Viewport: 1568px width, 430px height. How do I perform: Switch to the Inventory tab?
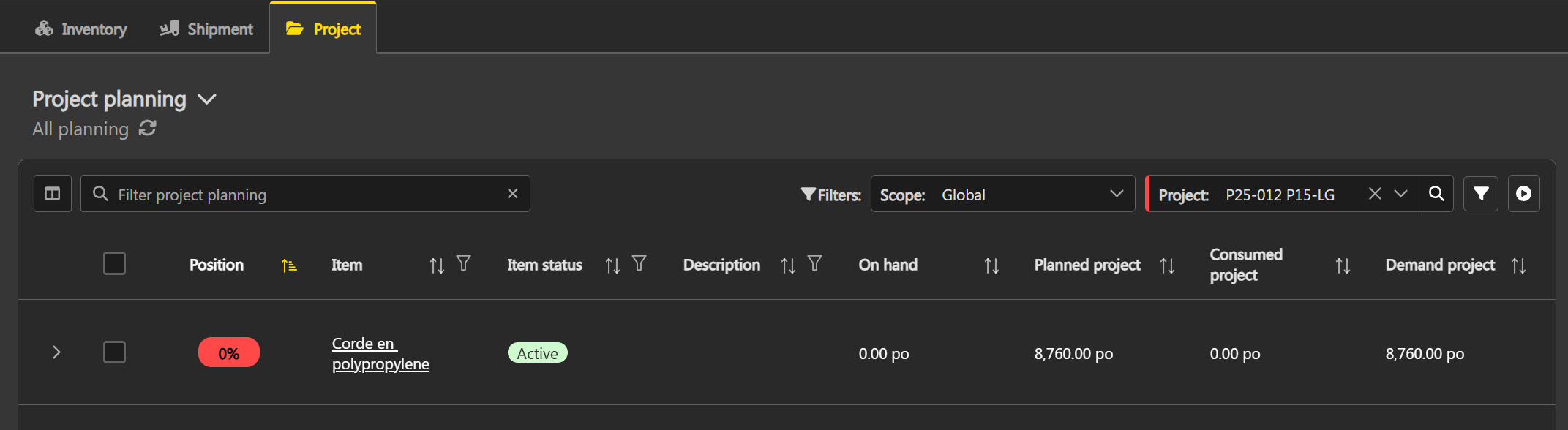click(81, 29)
